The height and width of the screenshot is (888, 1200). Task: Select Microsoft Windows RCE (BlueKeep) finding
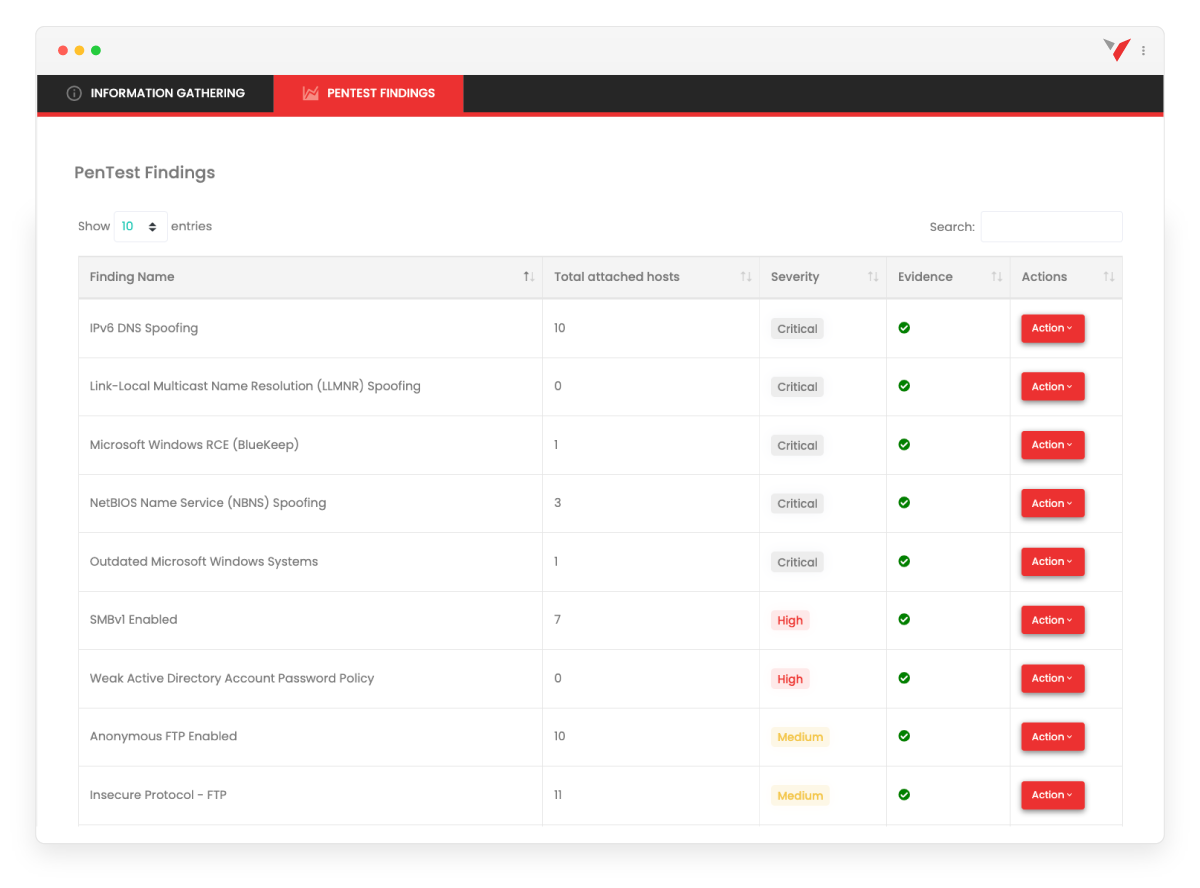[194, 445]
